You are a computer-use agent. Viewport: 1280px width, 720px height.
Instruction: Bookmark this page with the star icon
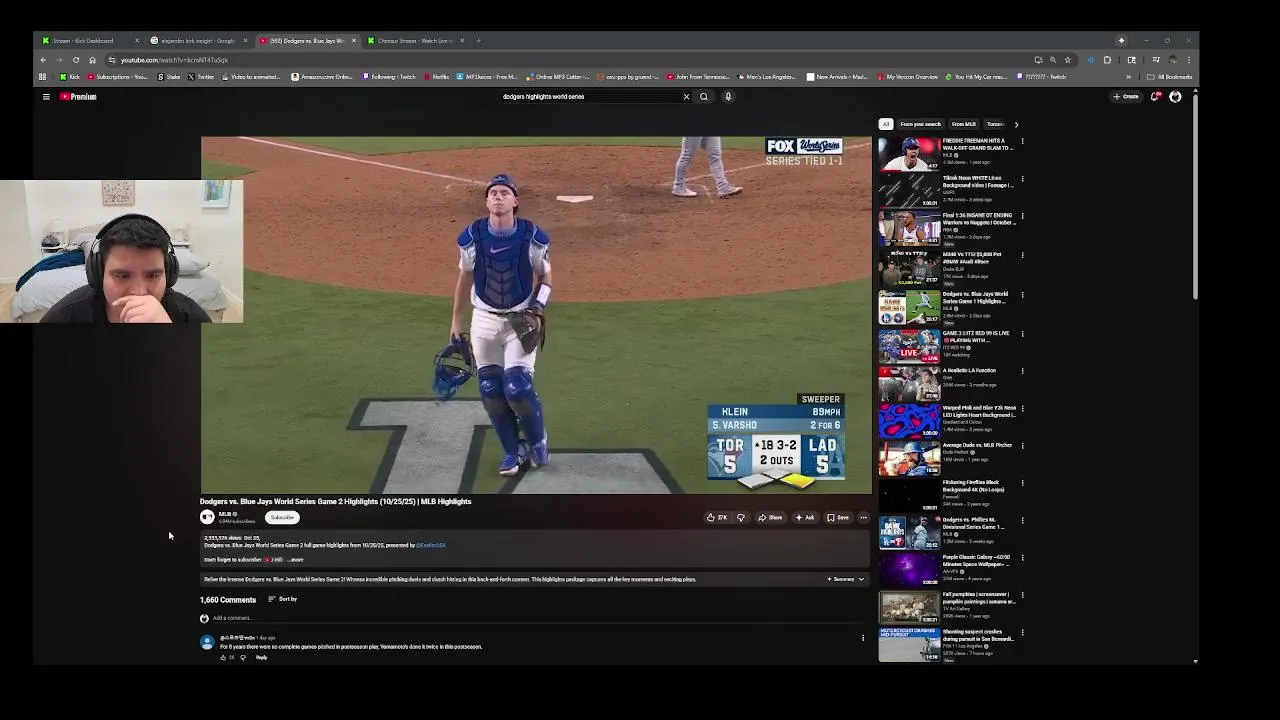(x=1067, y=60)
